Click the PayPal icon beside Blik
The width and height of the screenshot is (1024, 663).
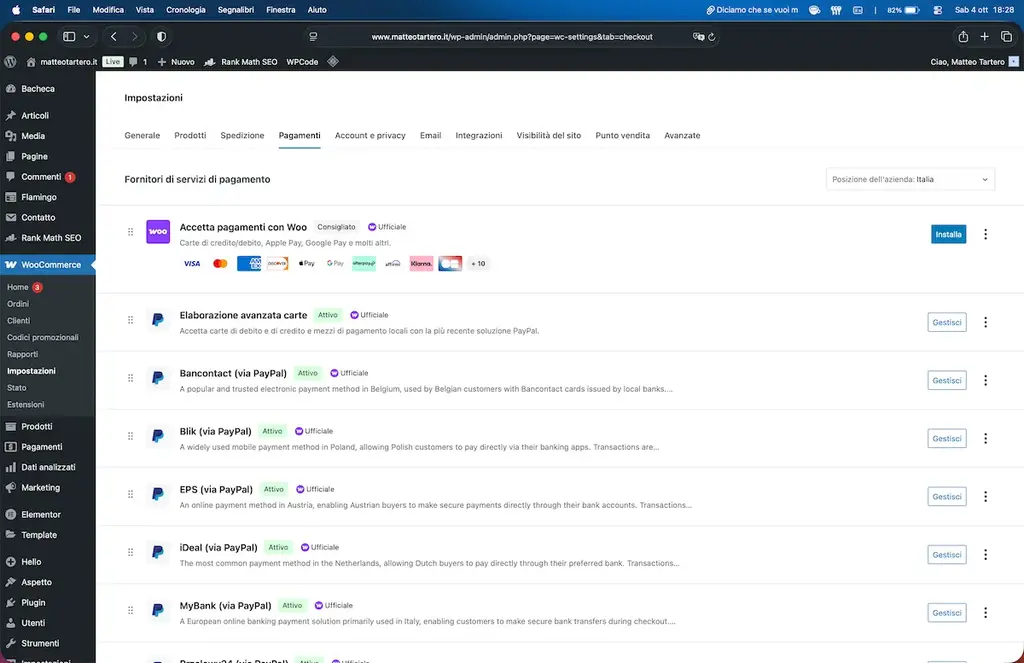pos(158,436)
